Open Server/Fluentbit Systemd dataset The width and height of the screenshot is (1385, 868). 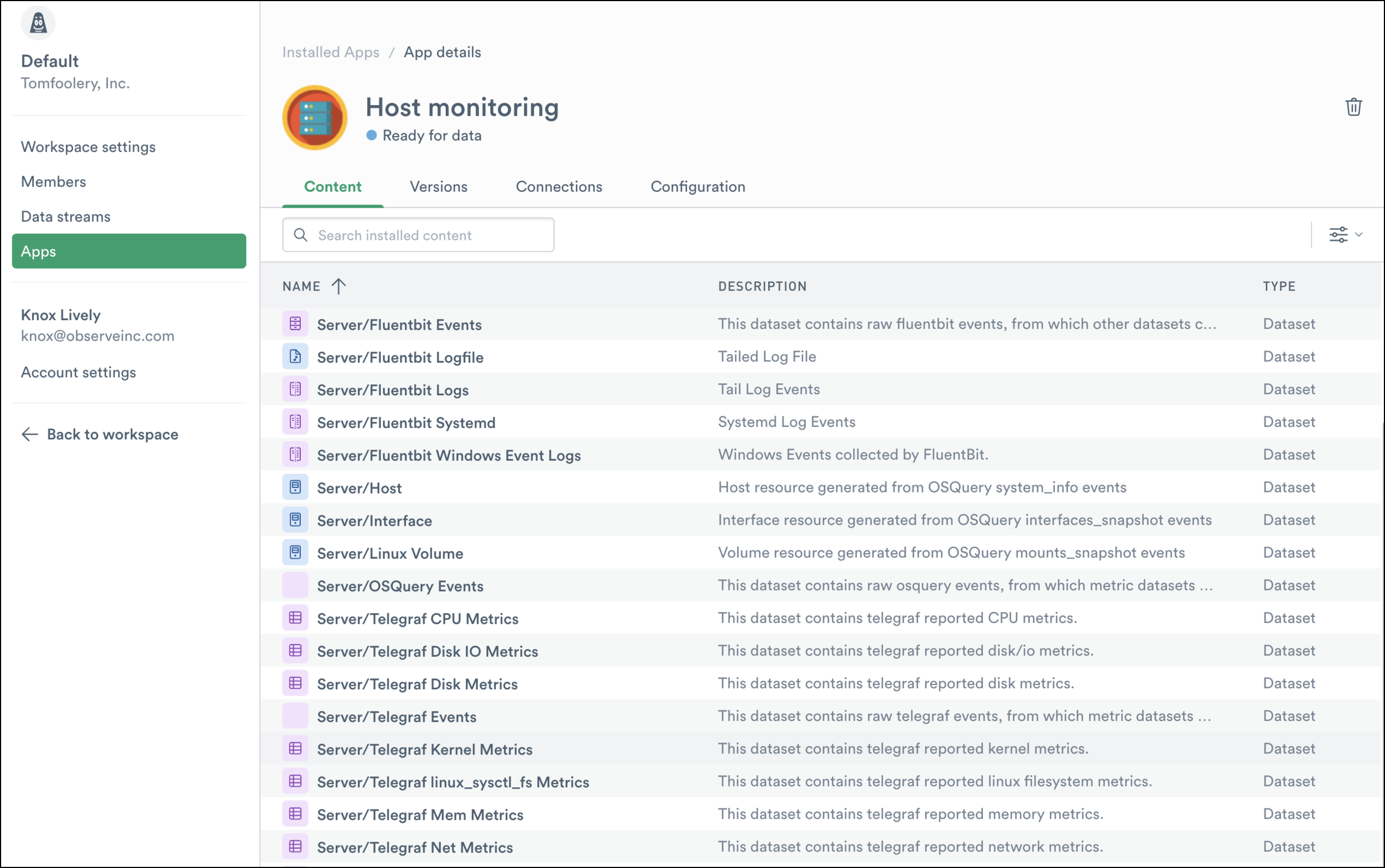406,423
